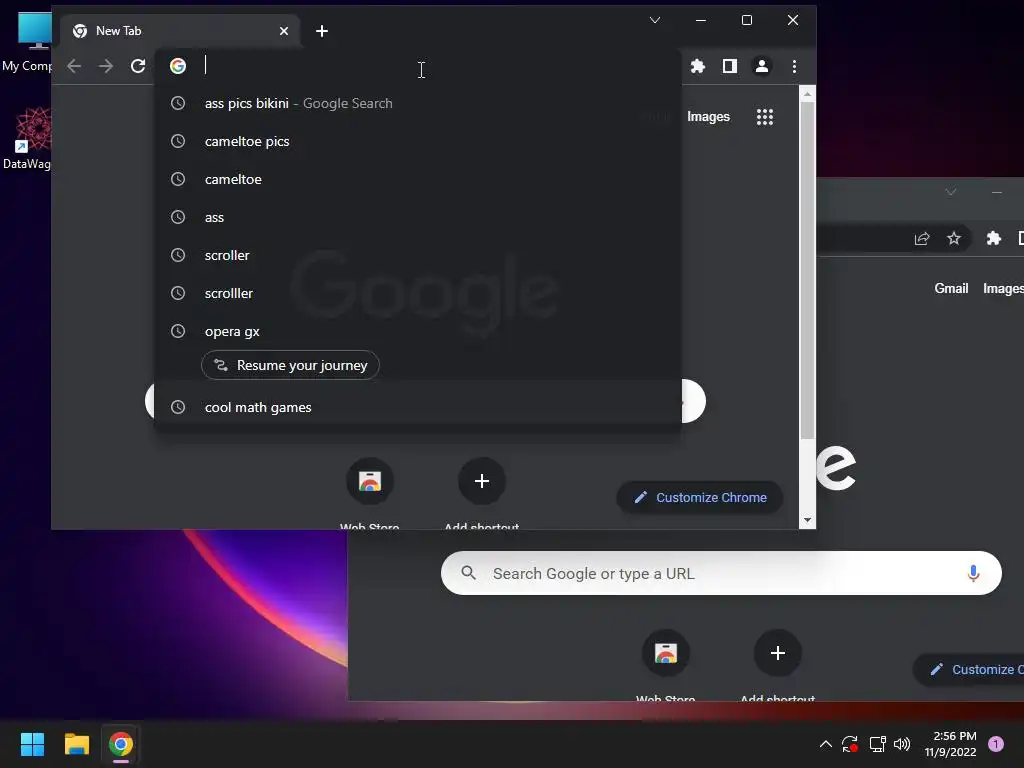Select the opera gx history suggestion
The image size is (1024, 768).
pyautogui.click(x=418, y=331)
